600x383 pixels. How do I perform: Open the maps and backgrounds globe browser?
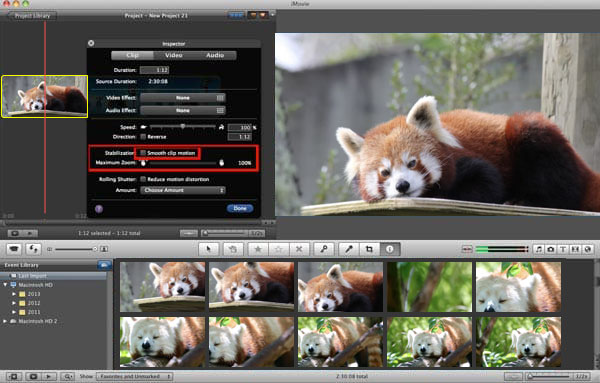pyautogui.click(x=588, y=249)
